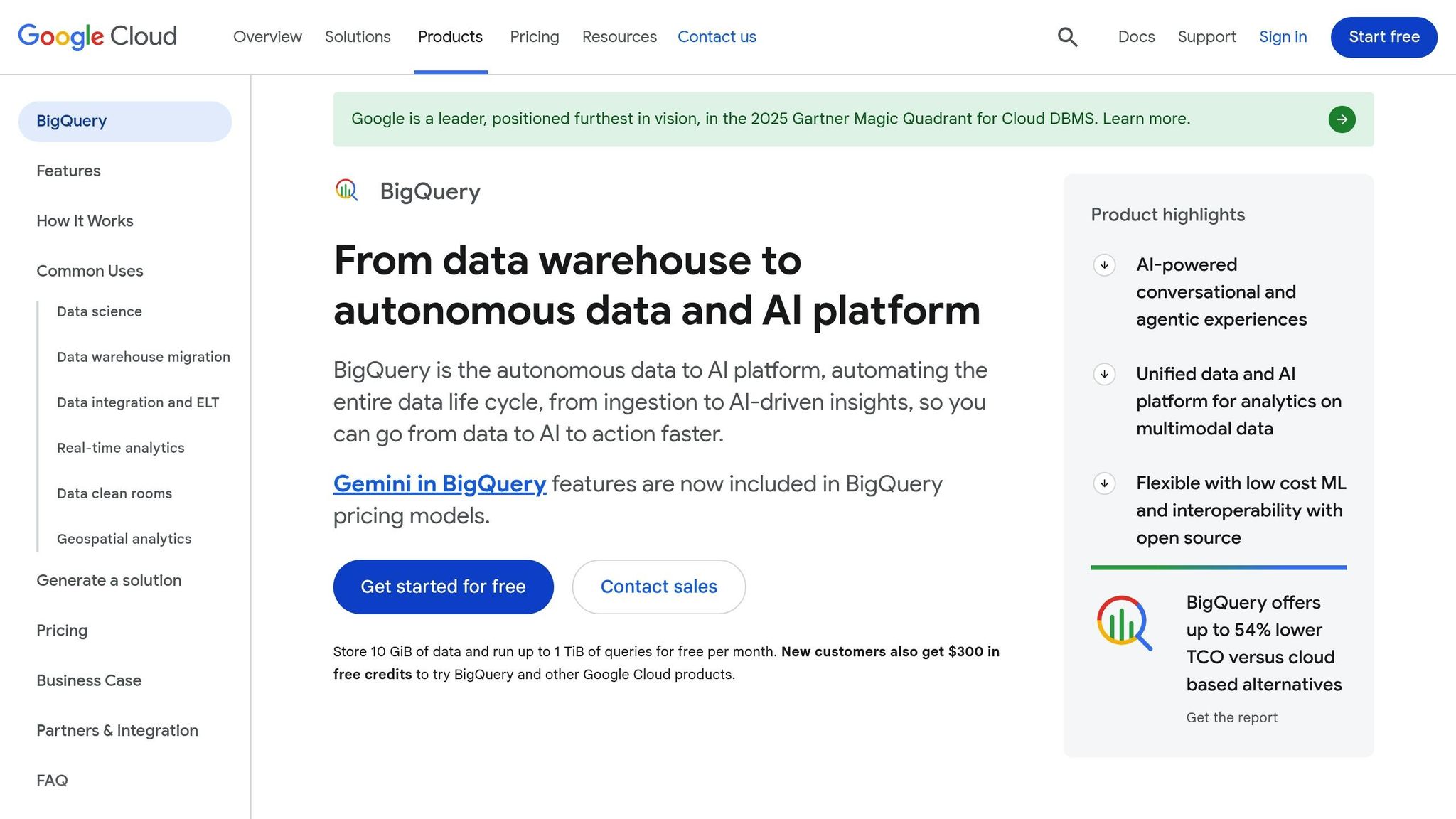The image size is (1456, 819).
Task: Open the search function
Action: tap(1067, 36)
